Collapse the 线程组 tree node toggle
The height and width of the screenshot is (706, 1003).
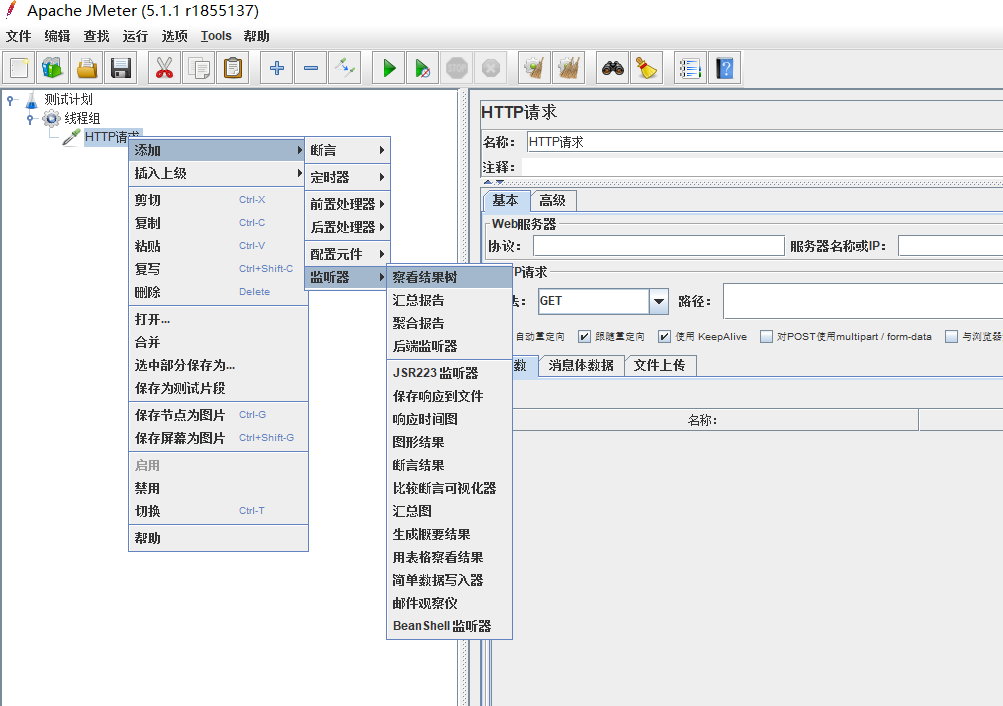coord(30,118)
